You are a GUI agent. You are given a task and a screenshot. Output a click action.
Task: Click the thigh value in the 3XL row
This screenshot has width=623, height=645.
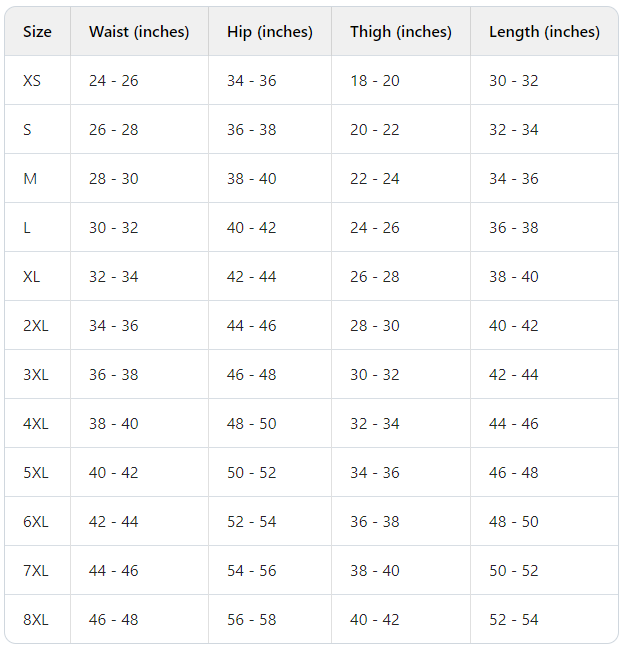[375, 375]
